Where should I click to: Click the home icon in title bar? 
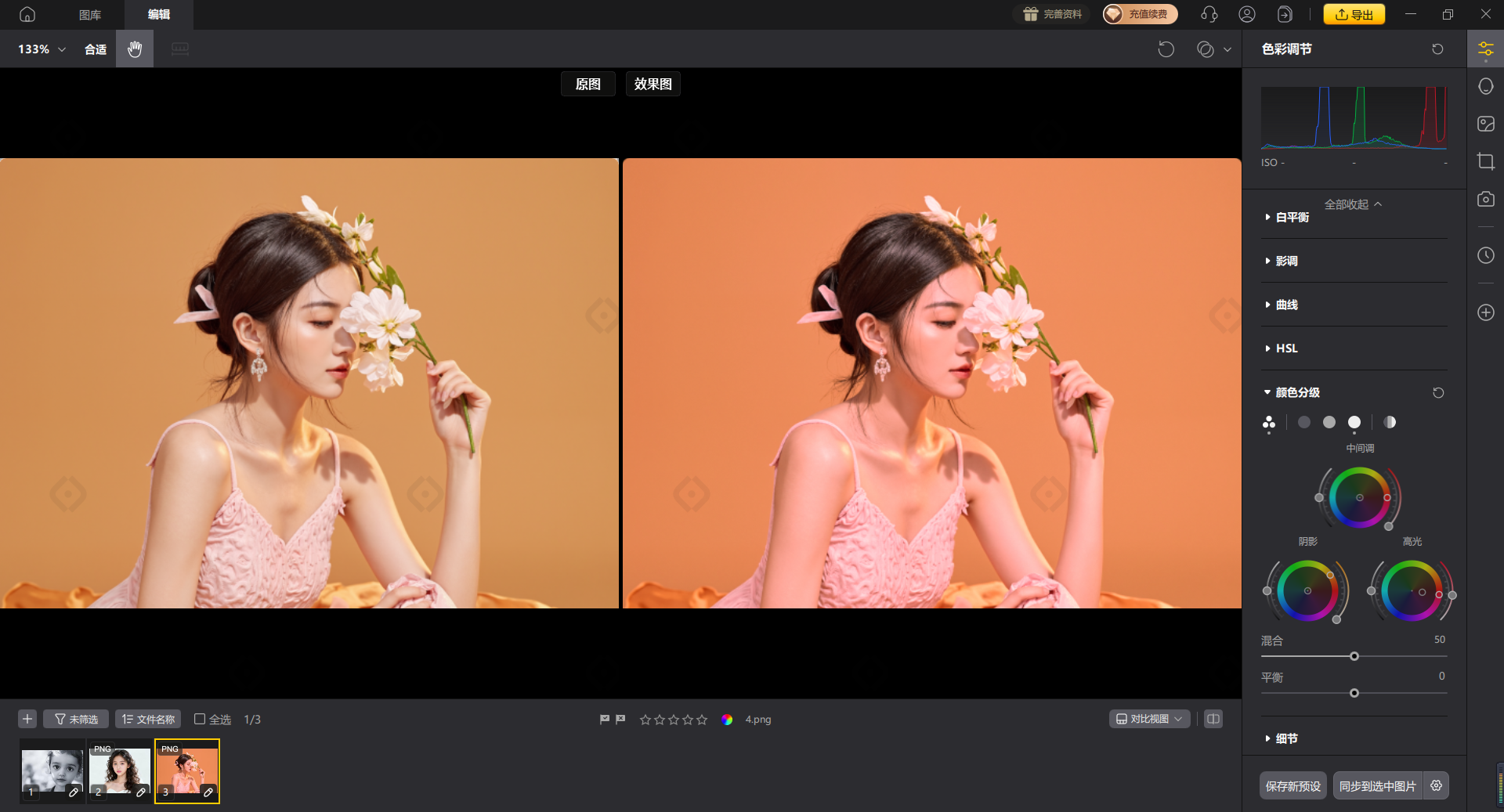point(27,14)
